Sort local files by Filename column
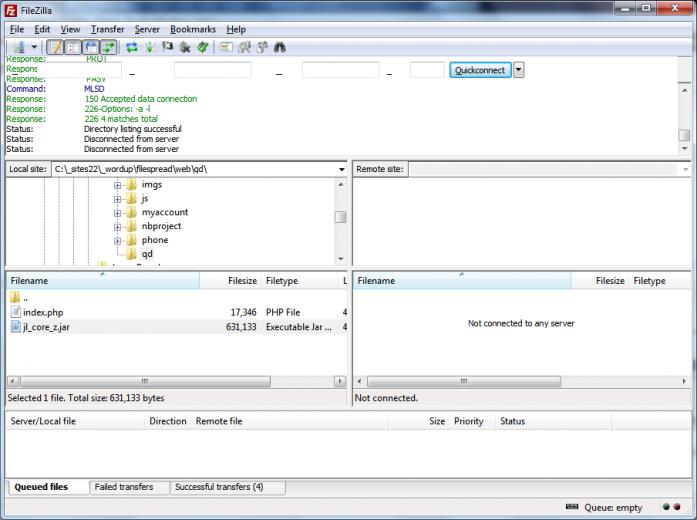This screenshot has height=520, width=697. [x=103, y=281]
